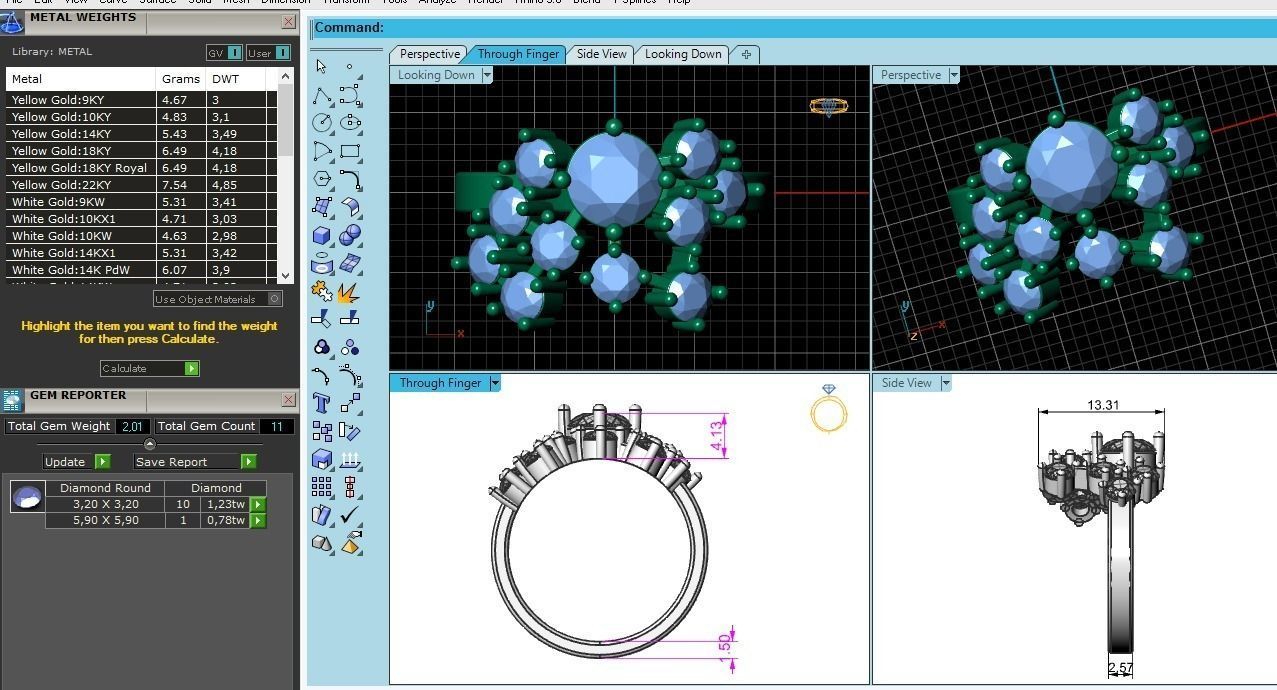Screen dimensions: 1277x690
Task: Click the diamond gem thumbnail in Gem Reporter
Action: click(x=27, y=496)
